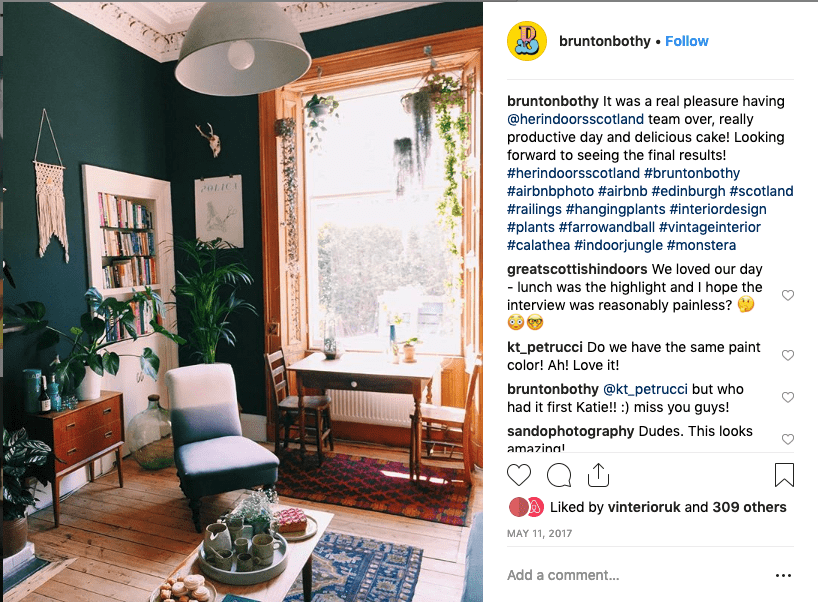Like the post with the heart icon
Image resolution: width=818 pixels, height=602 pixels.
tap(519, 475)
